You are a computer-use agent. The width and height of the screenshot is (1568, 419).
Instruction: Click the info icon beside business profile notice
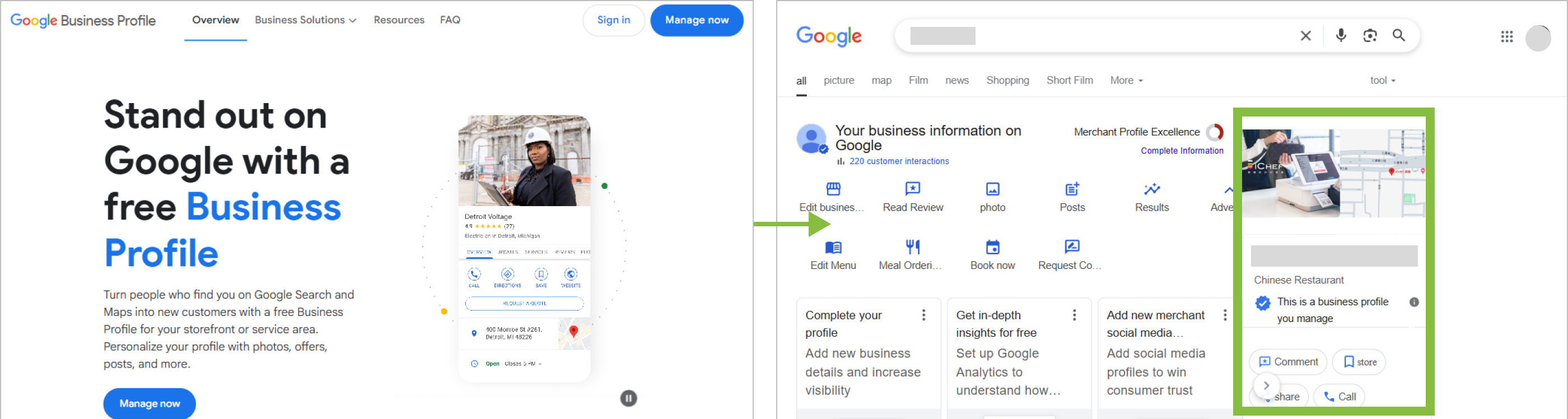click(1414, 302)
